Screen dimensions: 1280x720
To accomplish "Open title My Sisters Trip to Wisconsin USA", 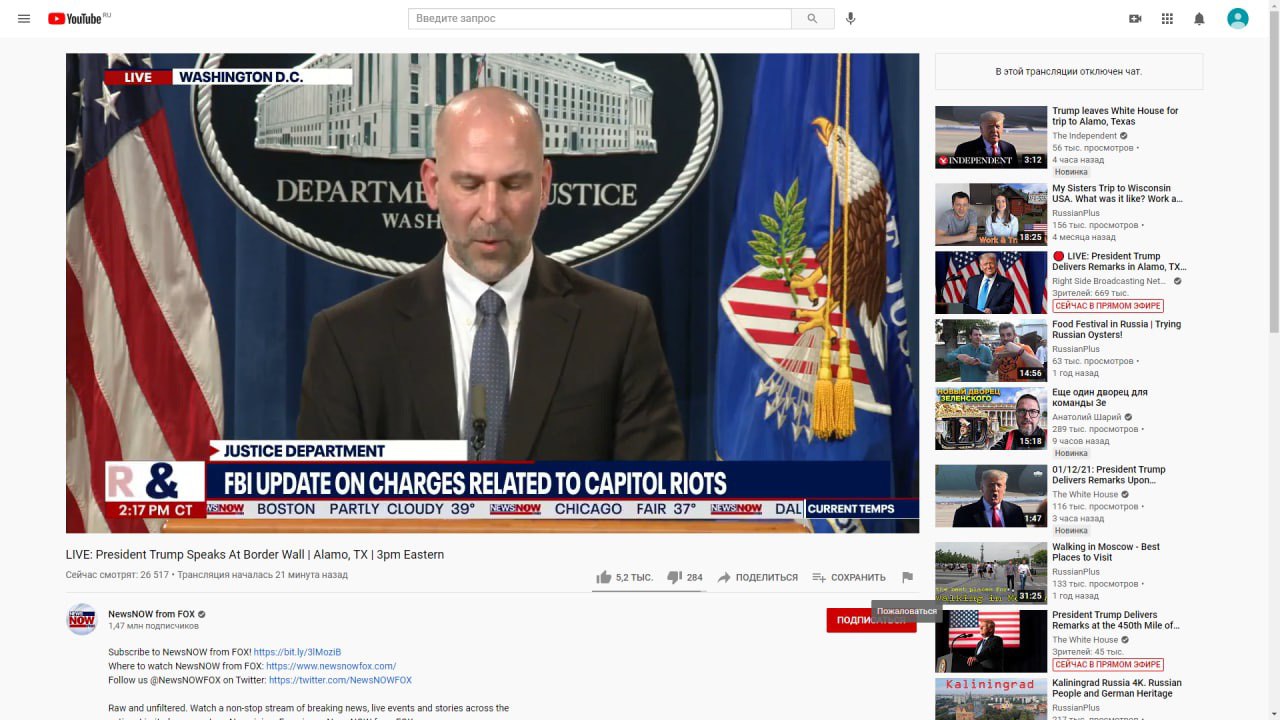I will click(x=1117, y=193).
